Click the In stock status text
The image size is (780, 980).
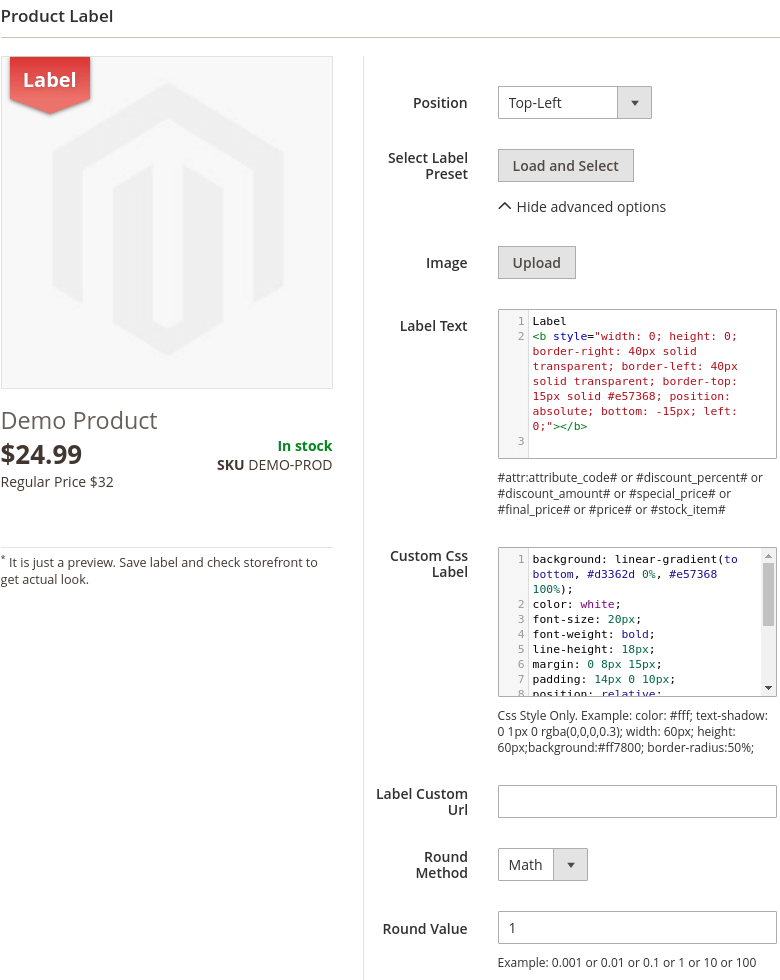pyautogui.click(x=305, y=446)
